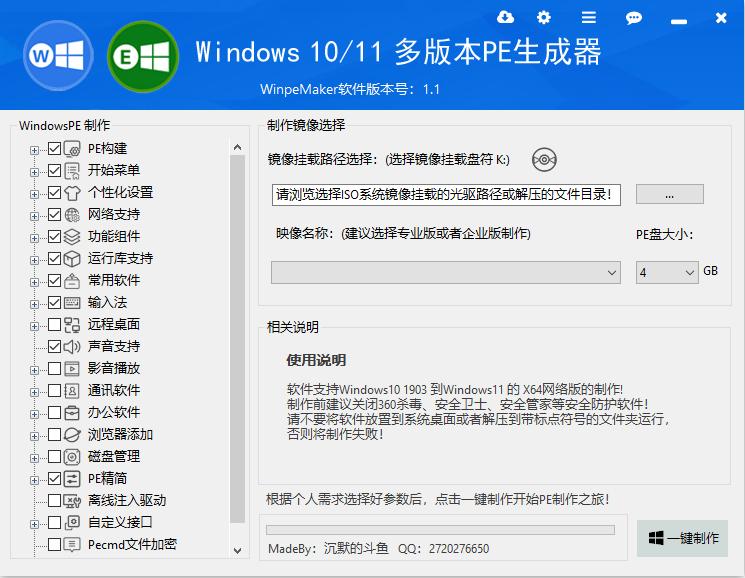Expand the 通讯软件 tree node
This screenshot has height=578, width=745.
[x=34, y=392]
